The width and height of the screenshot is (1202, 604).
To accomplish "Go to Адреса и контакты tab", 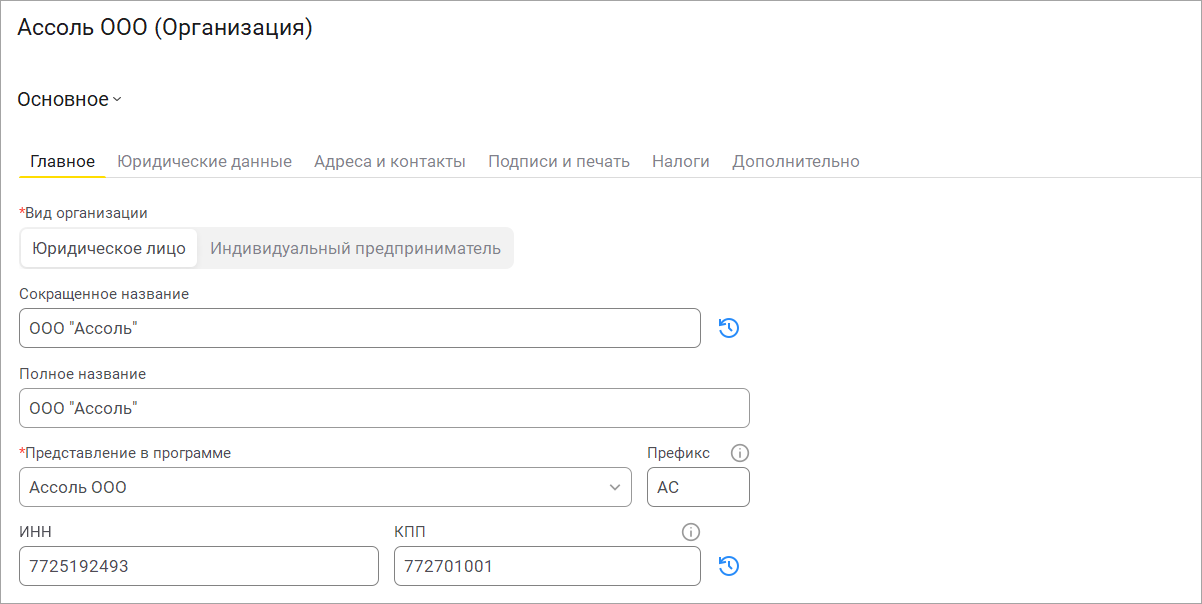I will (x=390, y=161).
